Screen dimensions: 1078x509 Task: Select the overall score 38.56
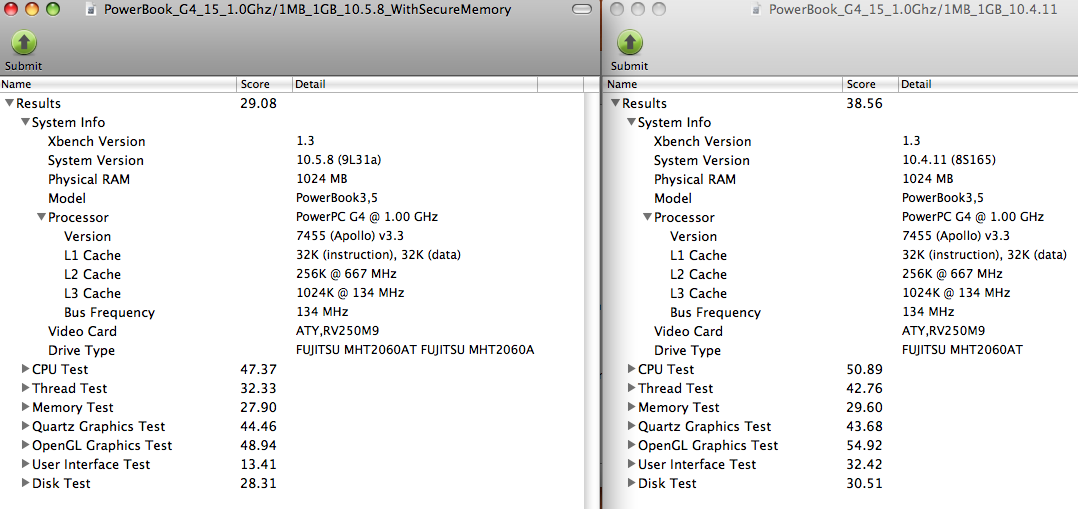(x=864, y=104)
